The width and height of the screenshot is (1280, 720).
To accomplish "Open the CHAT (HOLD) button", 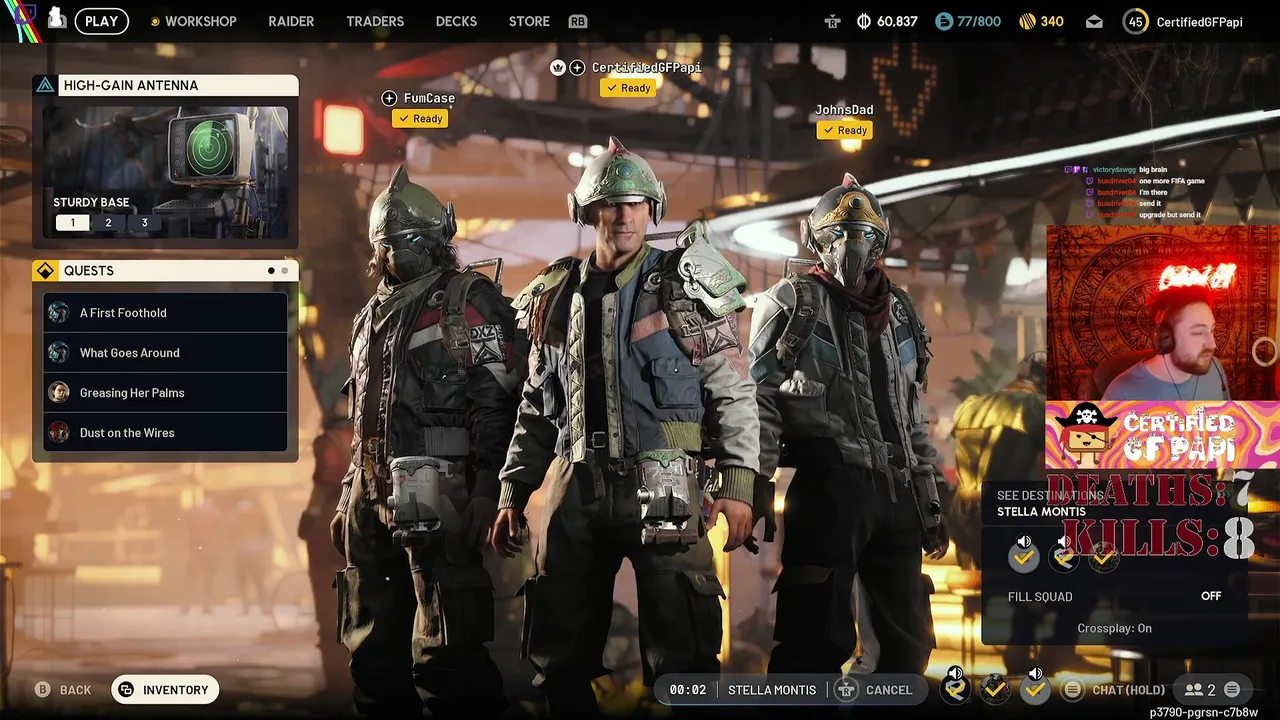I will pyautogui.click(x=1129, y=690).
